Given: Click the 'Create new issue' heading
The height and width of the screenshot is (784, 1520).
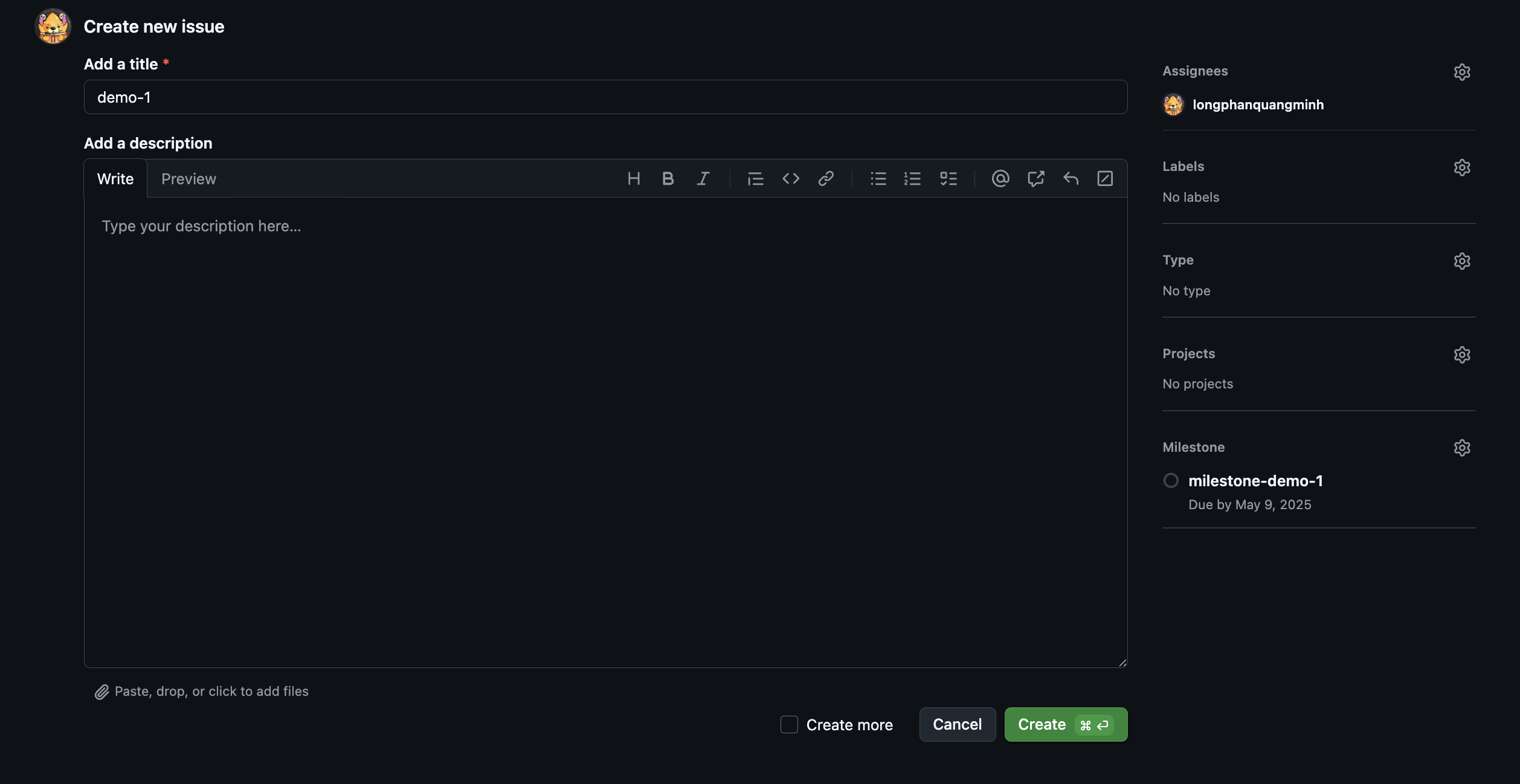Looking at the screenshot, I should click(153, 26).
